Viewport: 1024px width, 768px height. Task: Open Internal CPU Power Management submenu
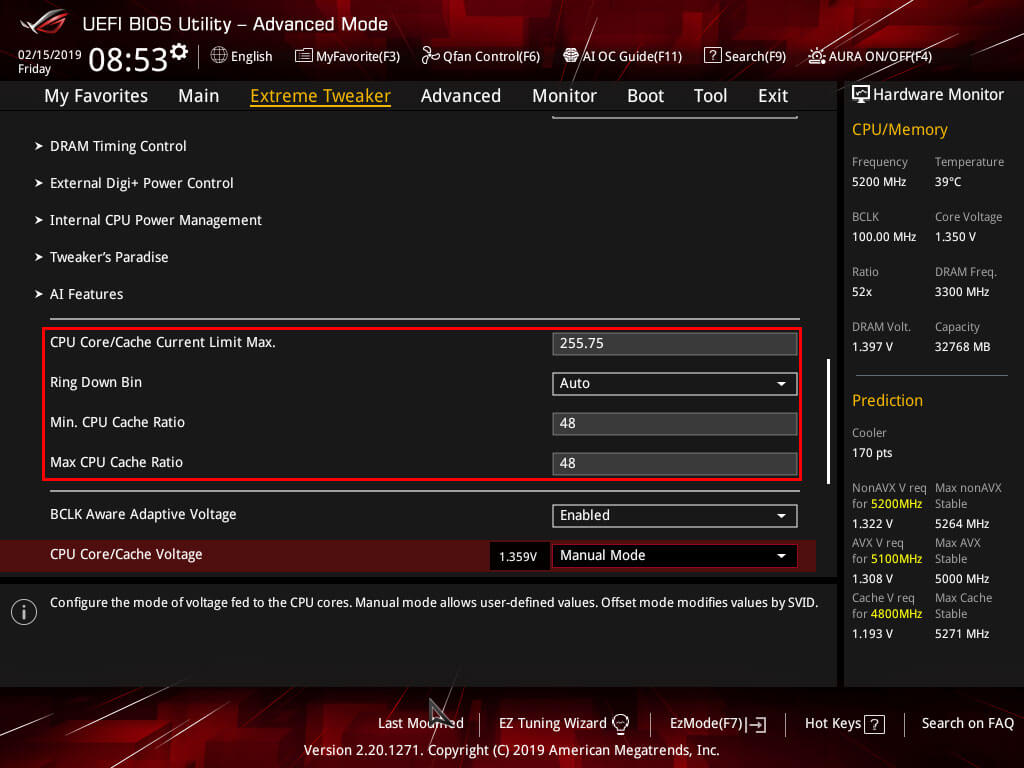[155, 220]
